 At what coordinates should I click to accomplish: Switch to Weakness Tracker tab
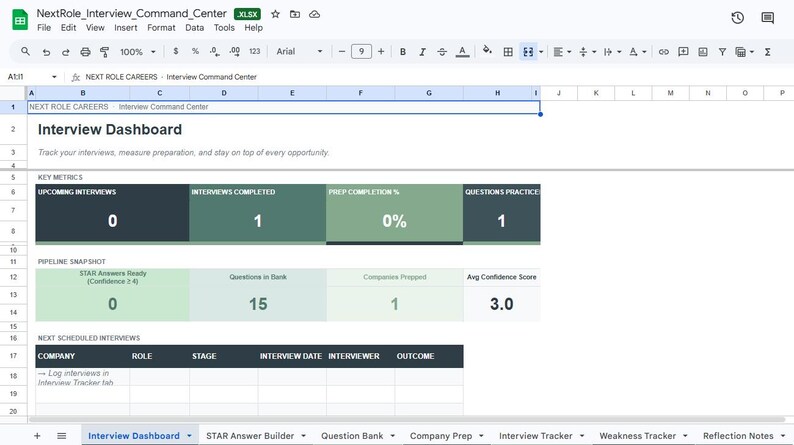point(638,436)
